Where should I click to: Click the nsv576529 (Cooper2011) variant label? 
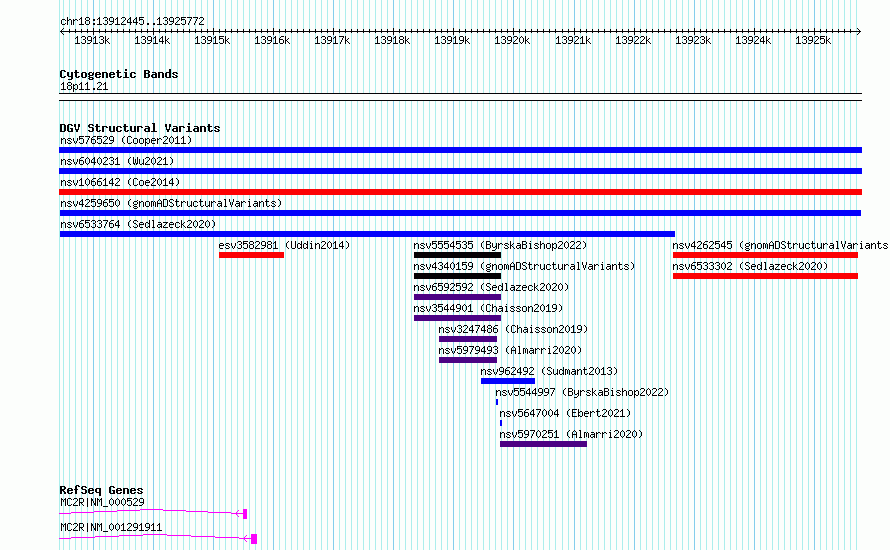(x=126, y=140)
